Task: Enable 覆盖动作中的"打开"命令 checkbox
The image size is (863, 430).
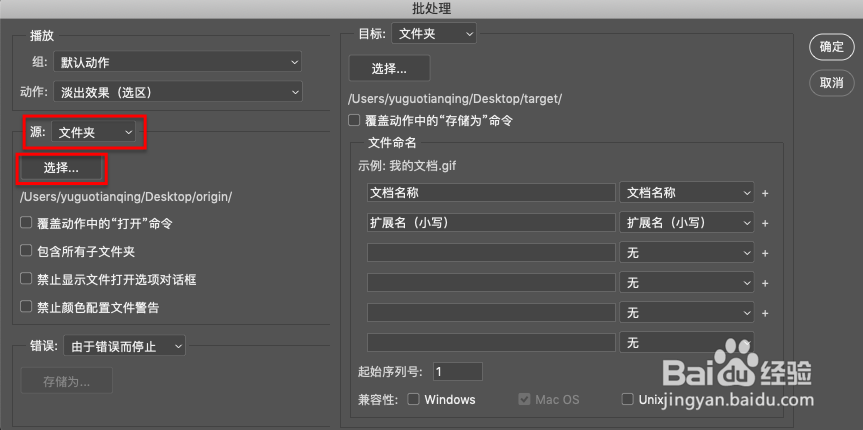Action: (26, 222)
